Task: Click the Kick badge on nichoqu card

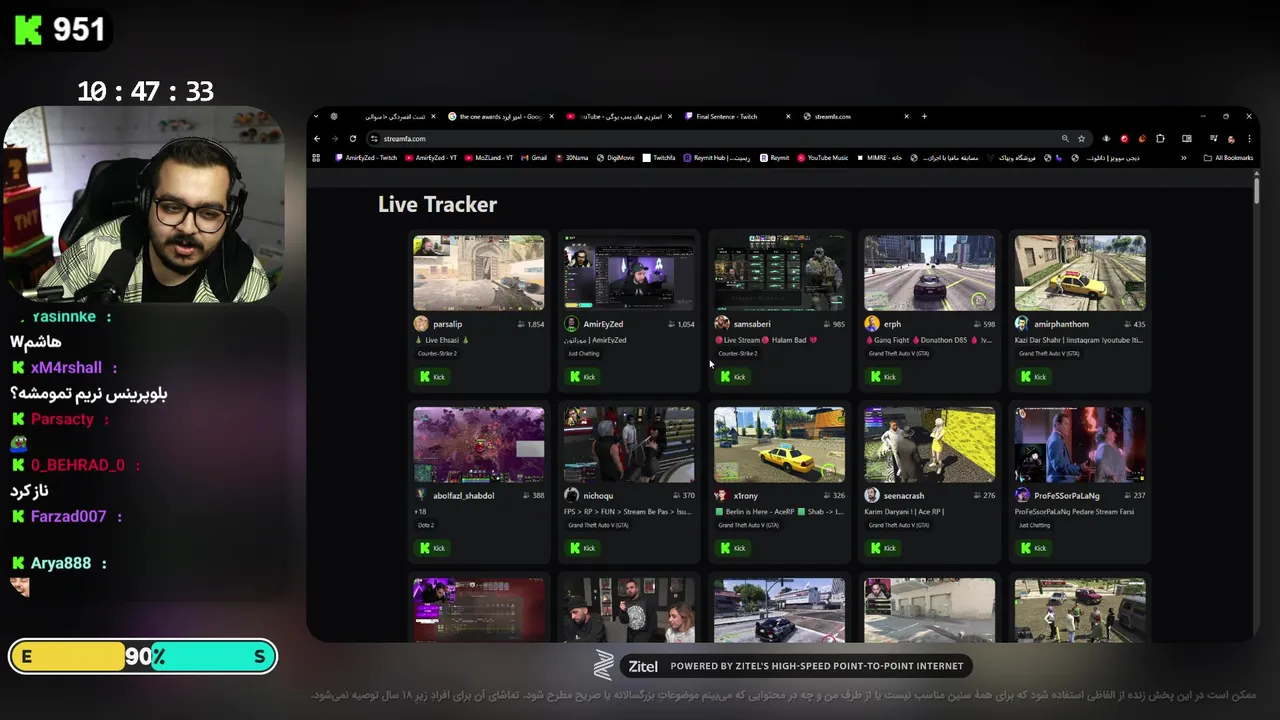Action: click(583, 548)
